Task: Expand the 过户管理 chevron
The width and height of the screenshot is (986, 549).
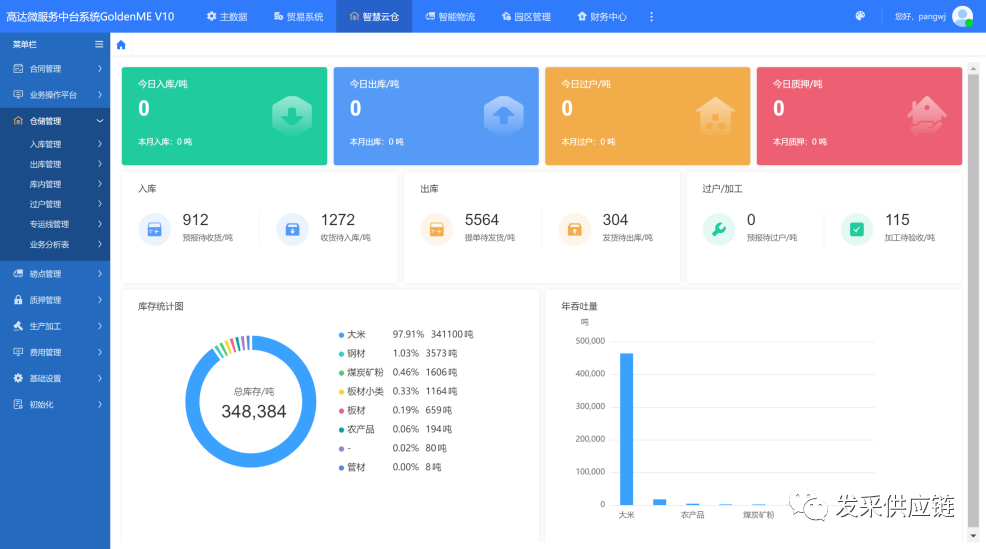Action: point(100,204)
